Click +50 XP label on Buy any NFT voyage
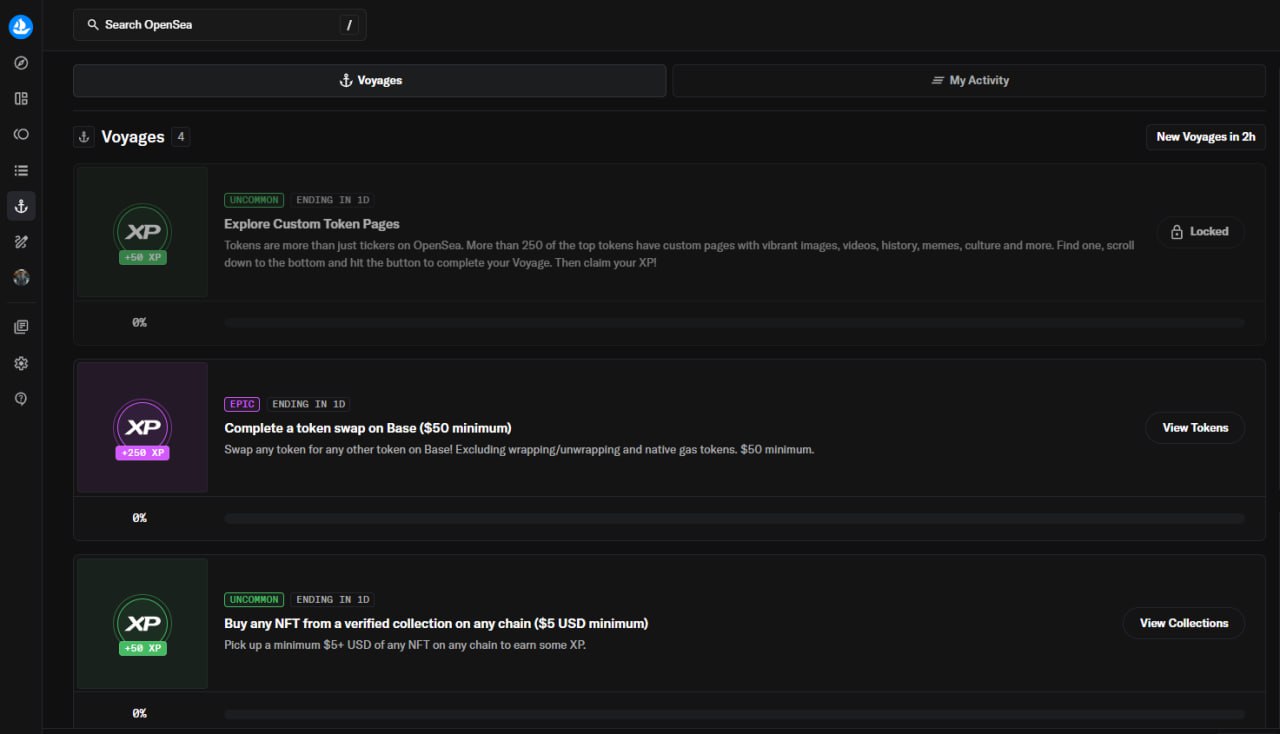The image size is (1280, 734). [x=143, y=648]
